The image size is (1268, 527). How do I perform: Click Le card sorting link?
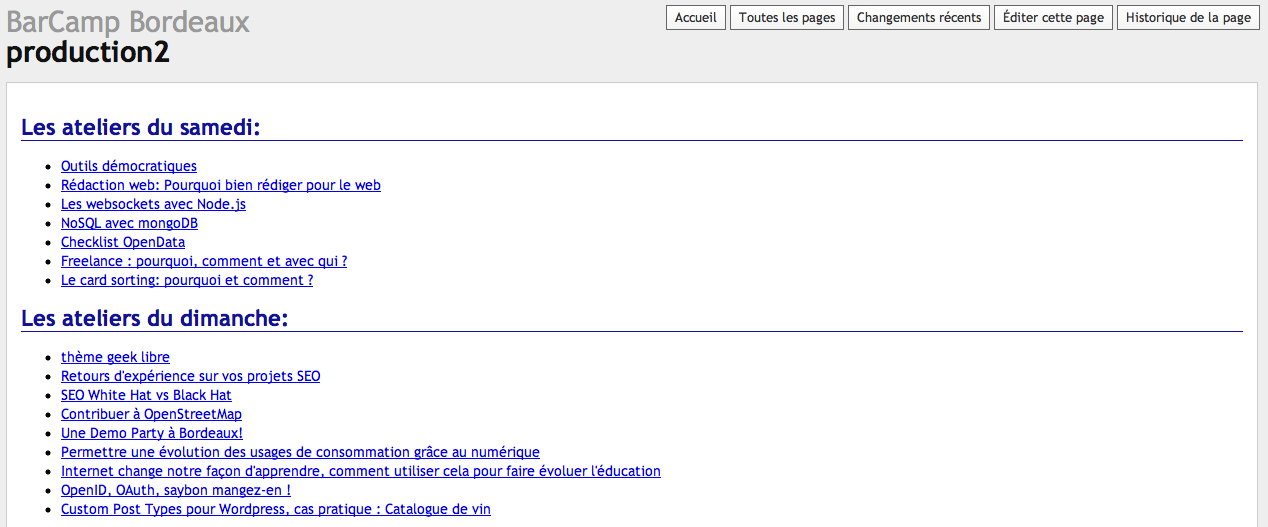click(x=187, y=280)
